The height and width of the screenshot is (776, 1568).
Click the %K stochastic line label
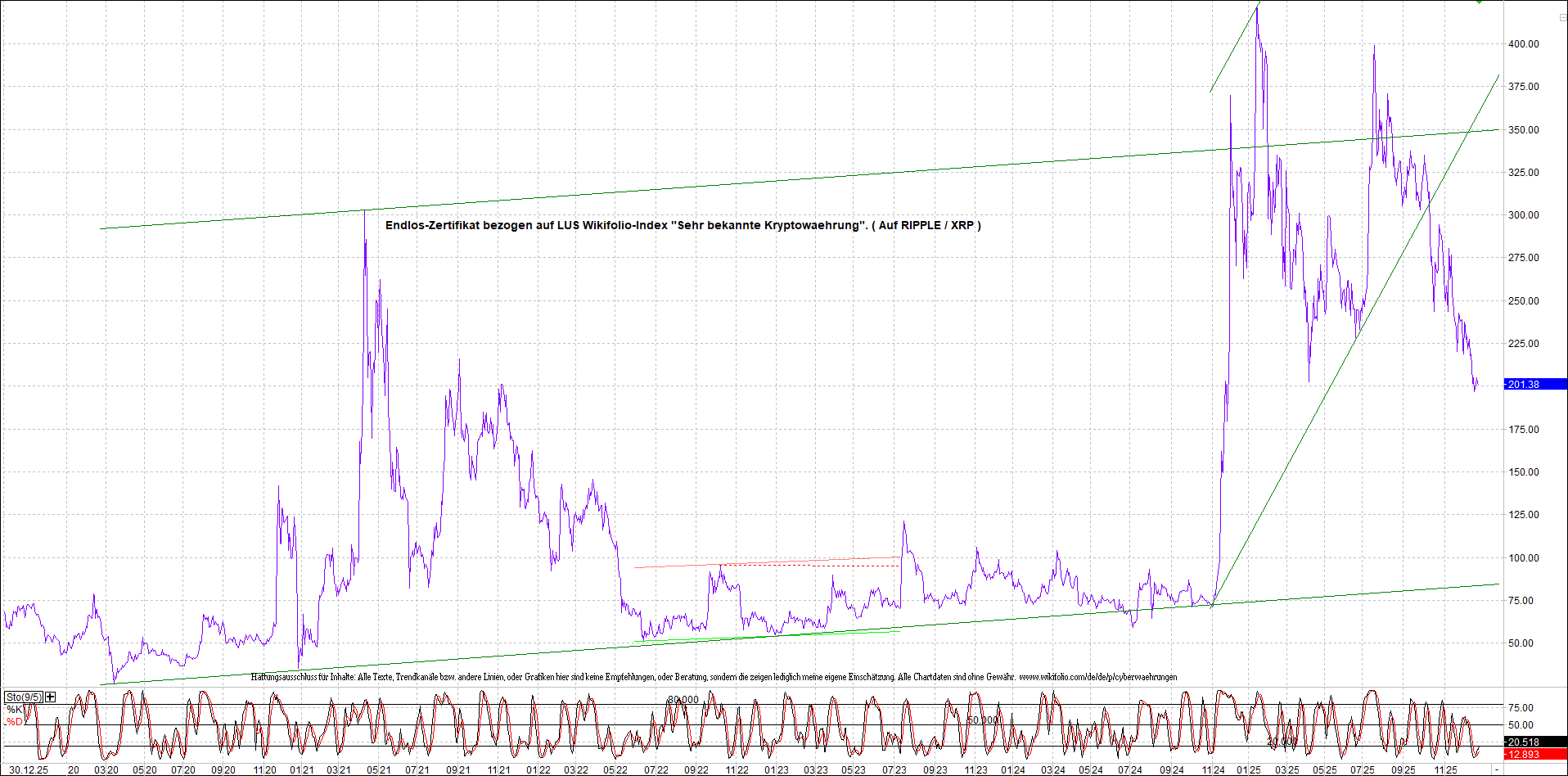pyautogui.click(x=15, y=710)
